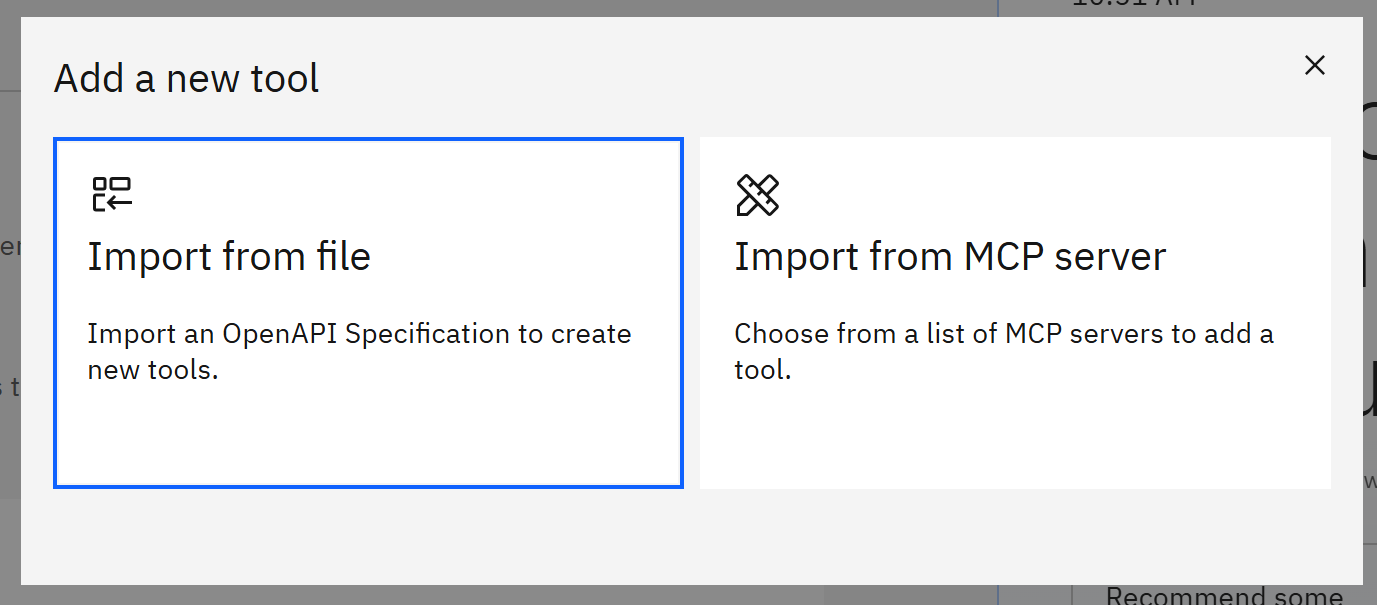Switch selection to the MCP server option
1377x605 pixels.
(1015, 312)
